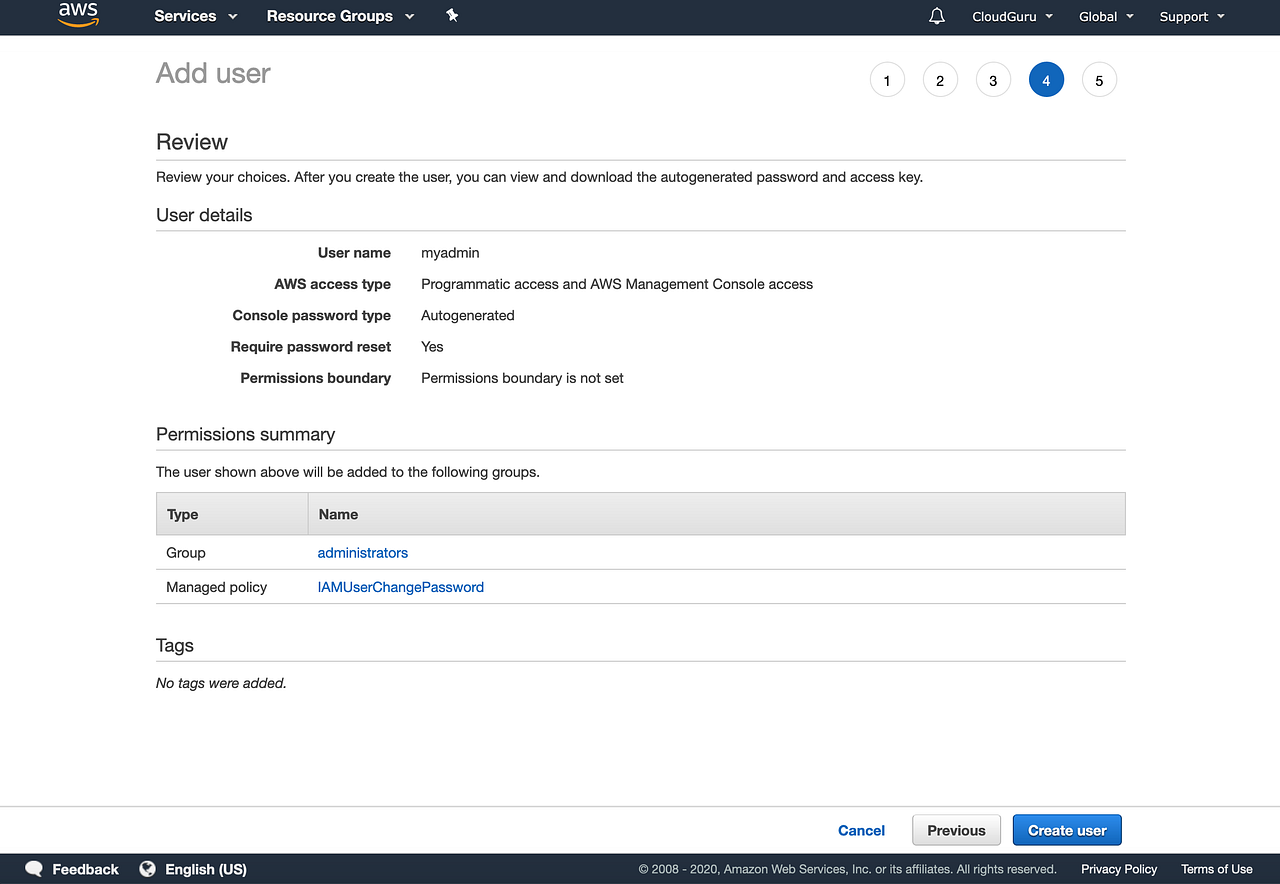Expand the CloudGuru account menu

1012,16
